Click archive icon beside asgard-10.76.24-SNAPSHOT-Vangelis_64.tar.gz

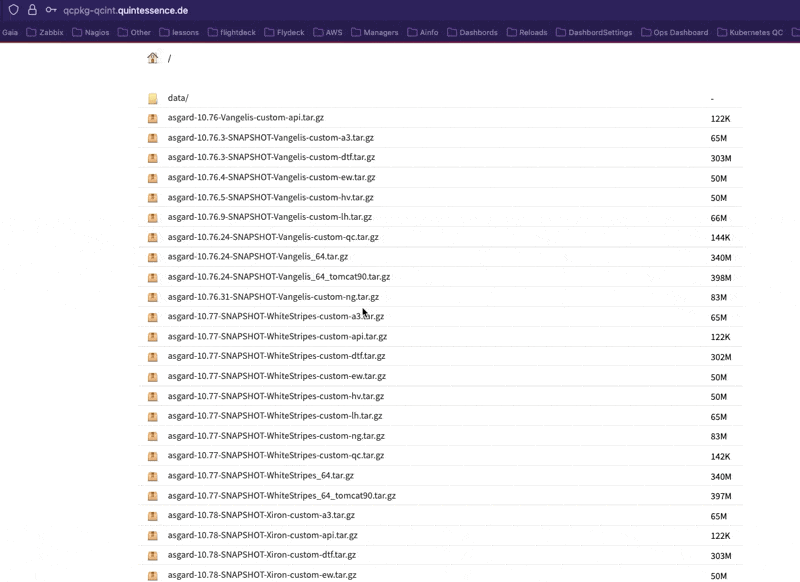click(153, 257)
